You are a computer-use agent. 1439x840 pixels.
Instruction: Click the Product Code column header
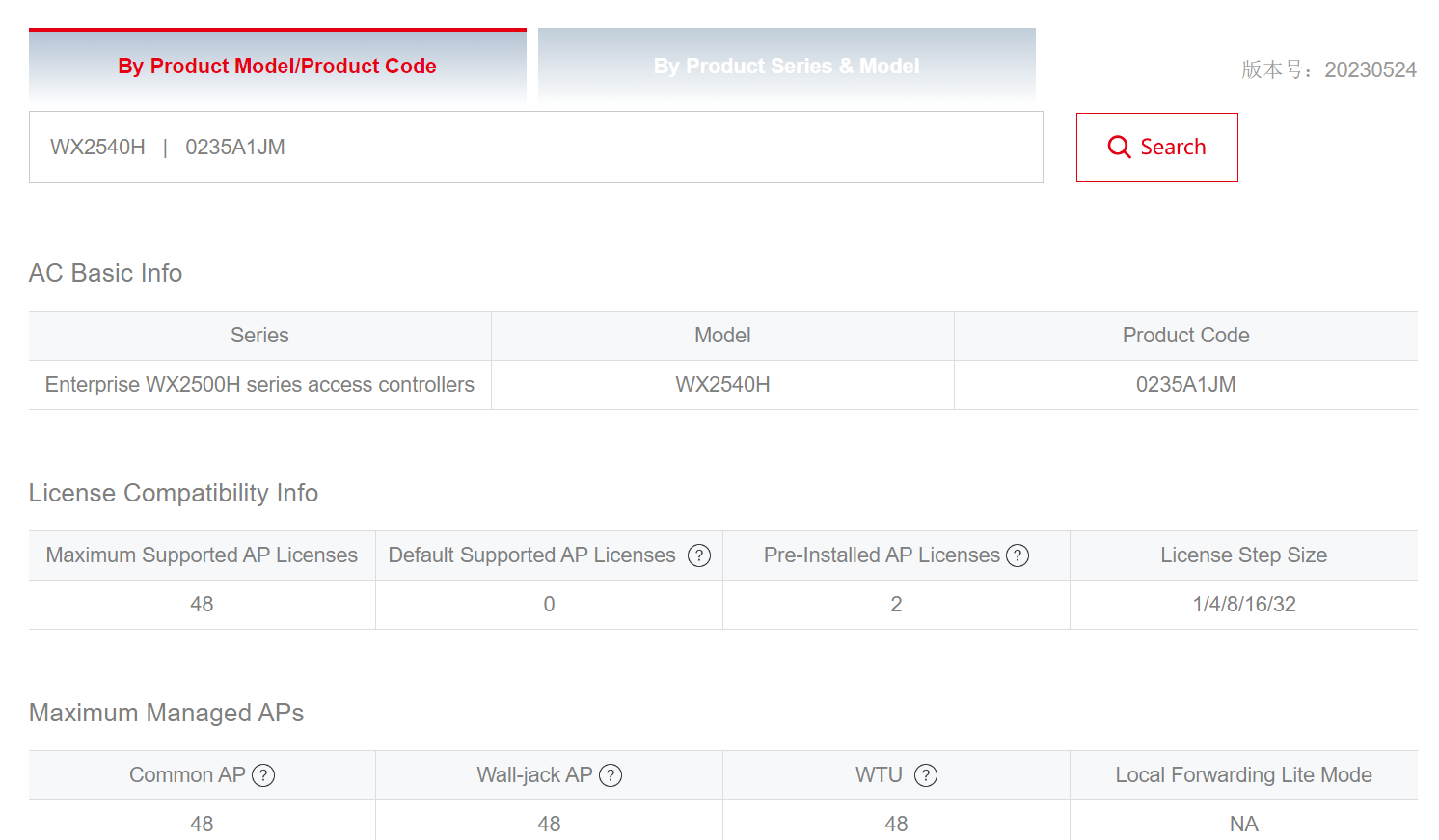click(1186, 336)
